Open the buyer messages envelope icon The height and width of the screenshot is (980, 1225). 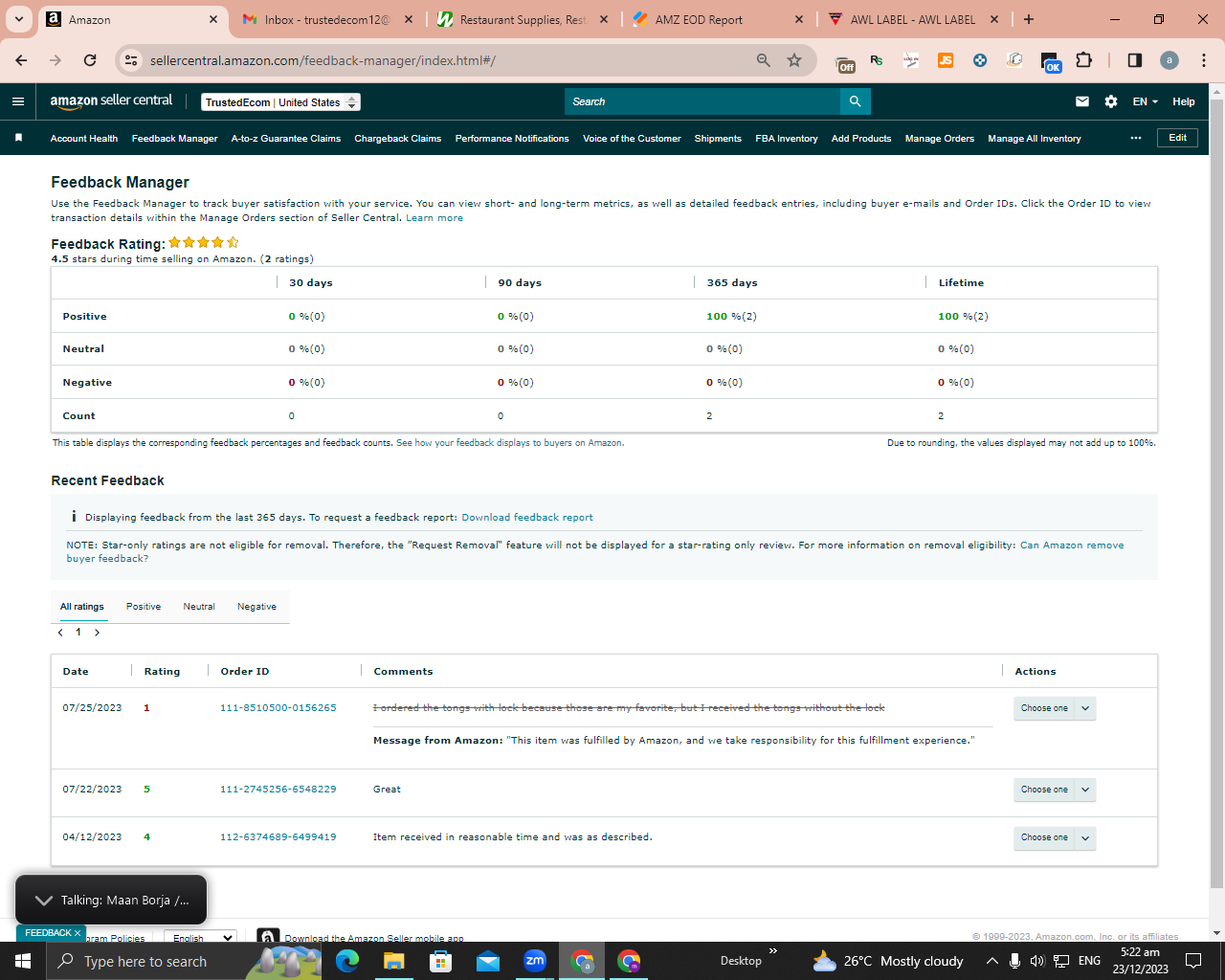1082,101
